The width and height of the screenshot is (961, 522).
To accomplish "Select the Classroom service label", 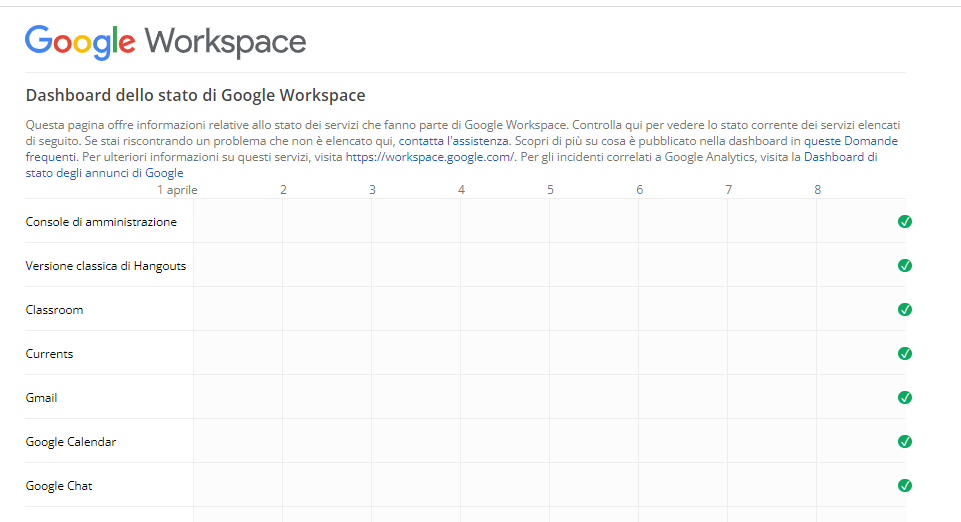I will click(55, 310).
